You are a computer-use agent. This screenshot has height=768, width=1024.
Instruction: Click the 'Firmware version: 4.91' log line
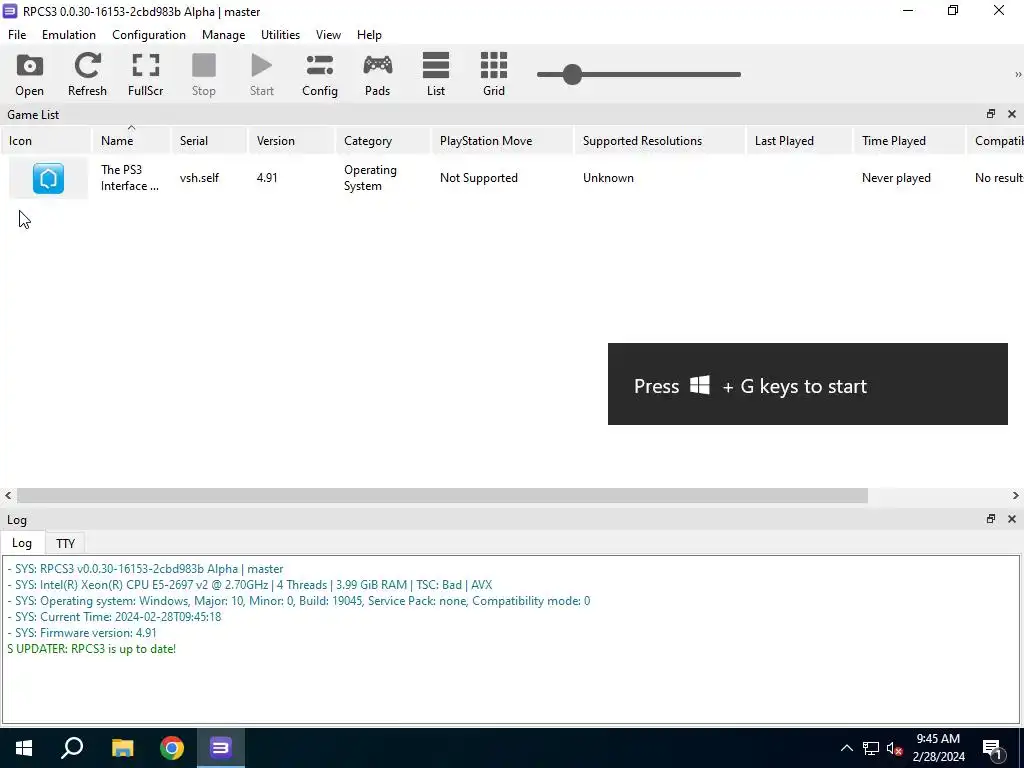tap(82, 633)
